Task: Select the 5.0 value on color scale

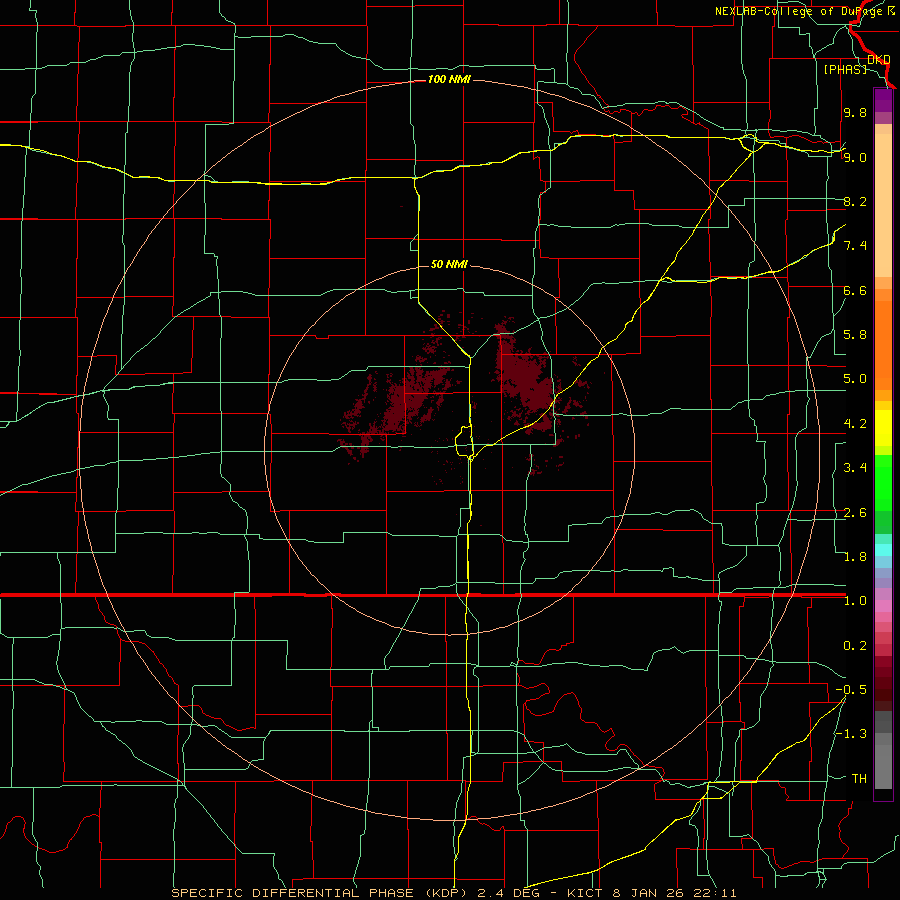Action: pos(855,379)
